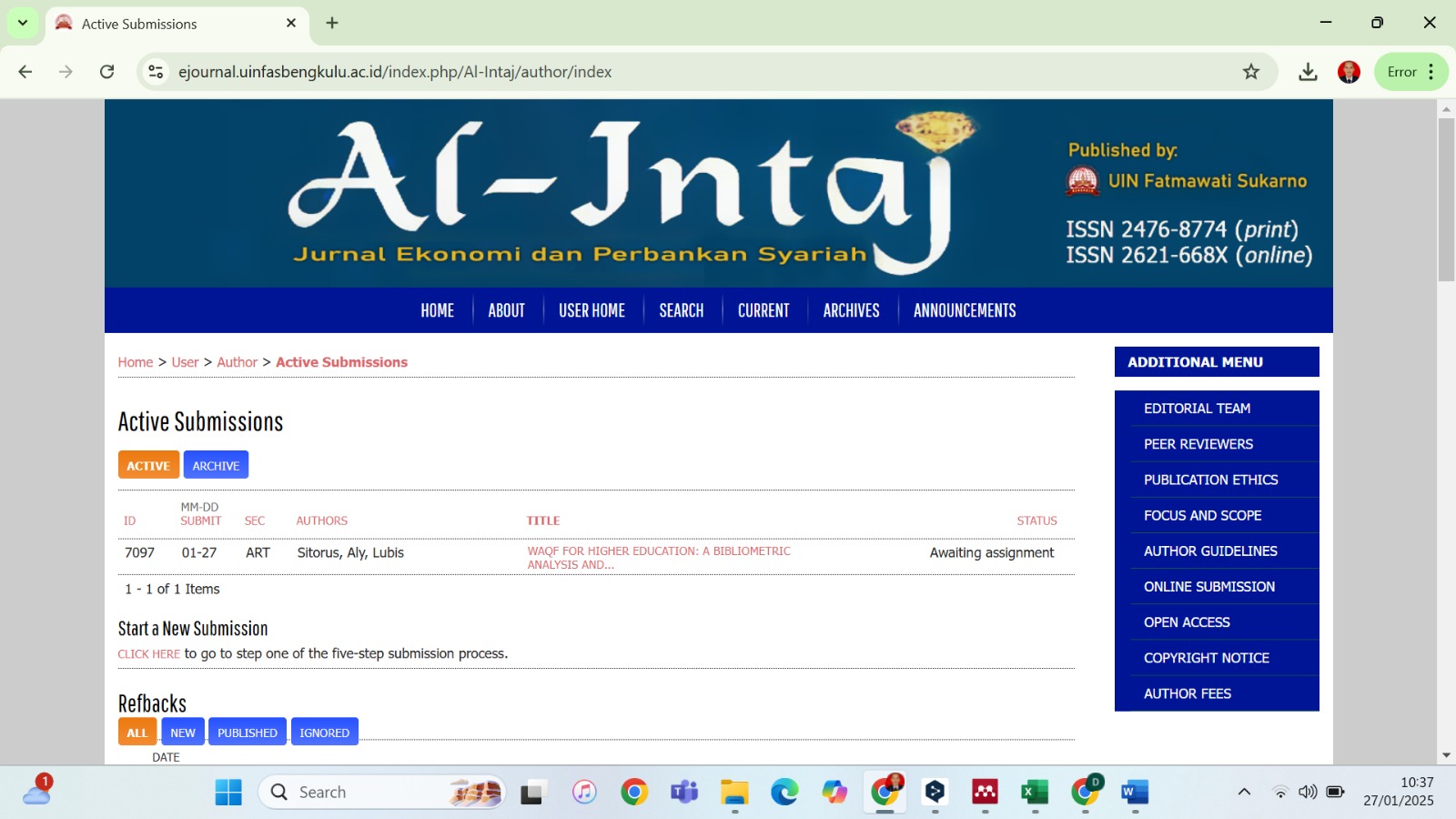Screen dimensions: 1456x819
Task: Click the Windows Start button
Action: point(228,793)
